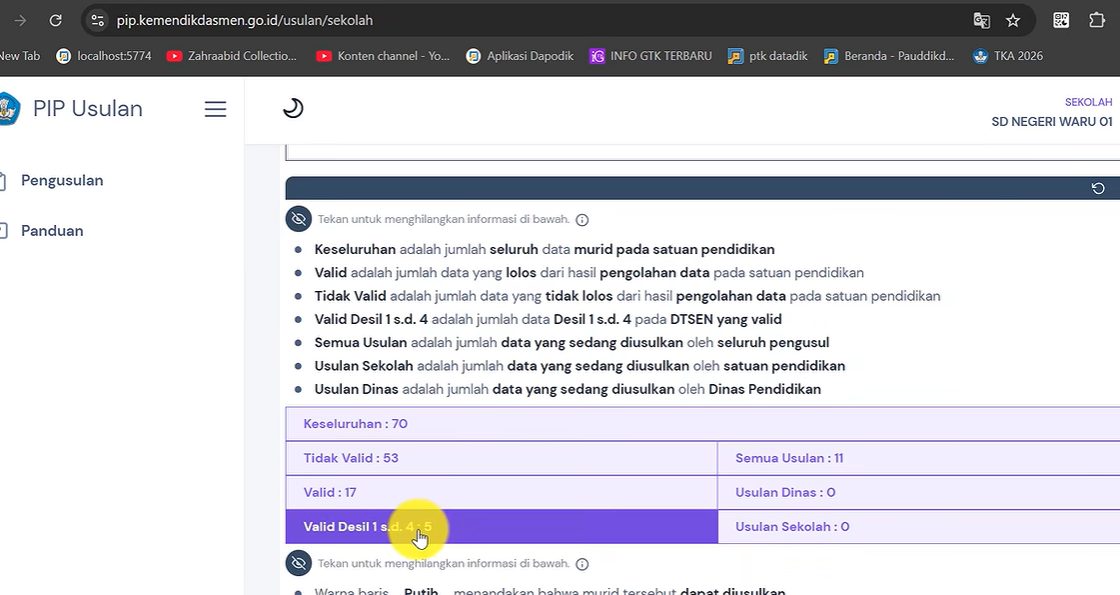
Task: Click the info icon beside the lower hide hint
Action: click(582, 564)
